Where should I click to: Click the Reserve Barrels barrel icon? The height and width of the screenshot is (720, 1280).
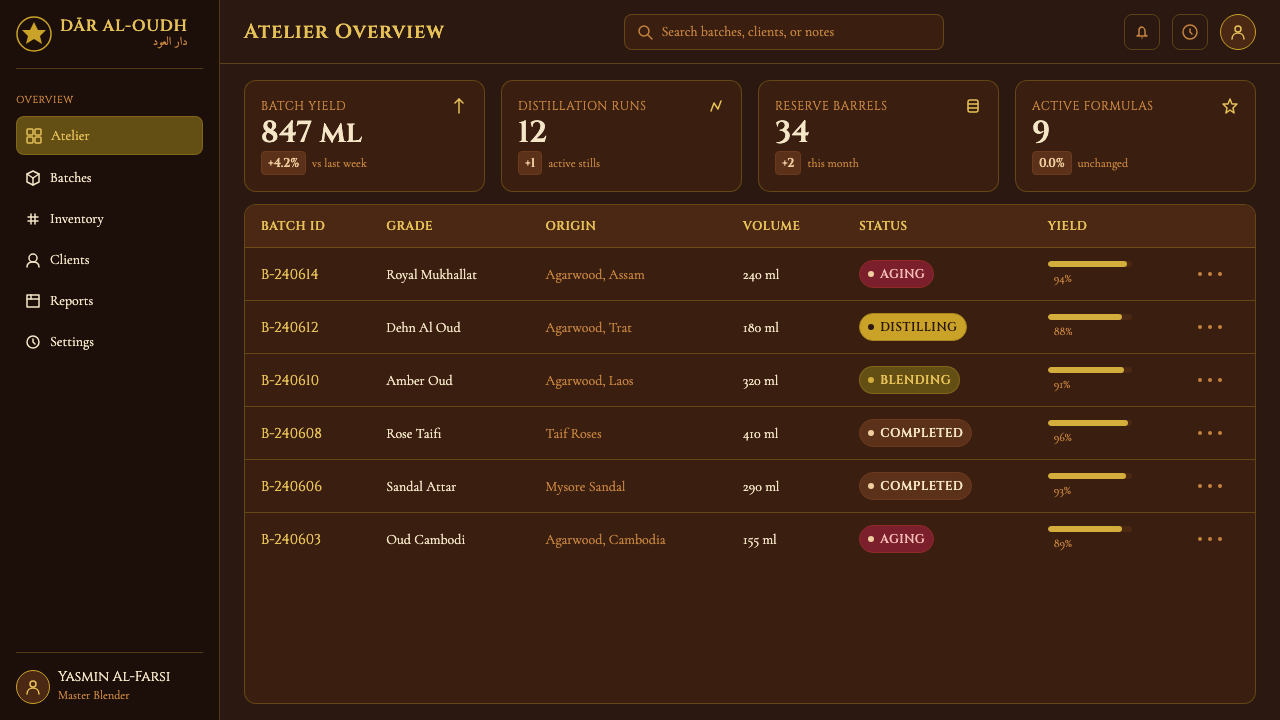click(973, 106)
